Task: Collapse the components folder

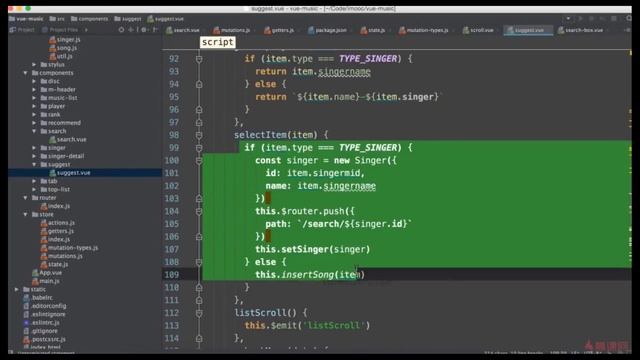Action: click(x=26, y=73)
